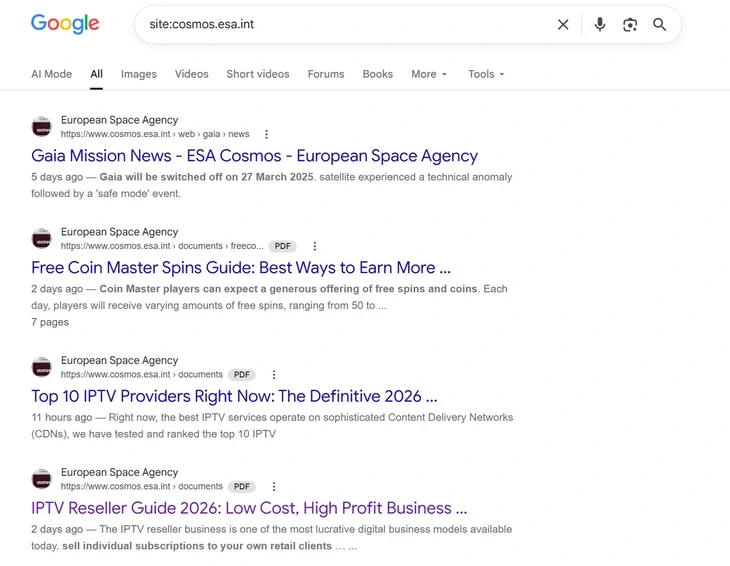Open three-dot options for IPTV Reseller Guide result
The height and width of the screenshot is (566, 730).
click(x=274, y=486)
